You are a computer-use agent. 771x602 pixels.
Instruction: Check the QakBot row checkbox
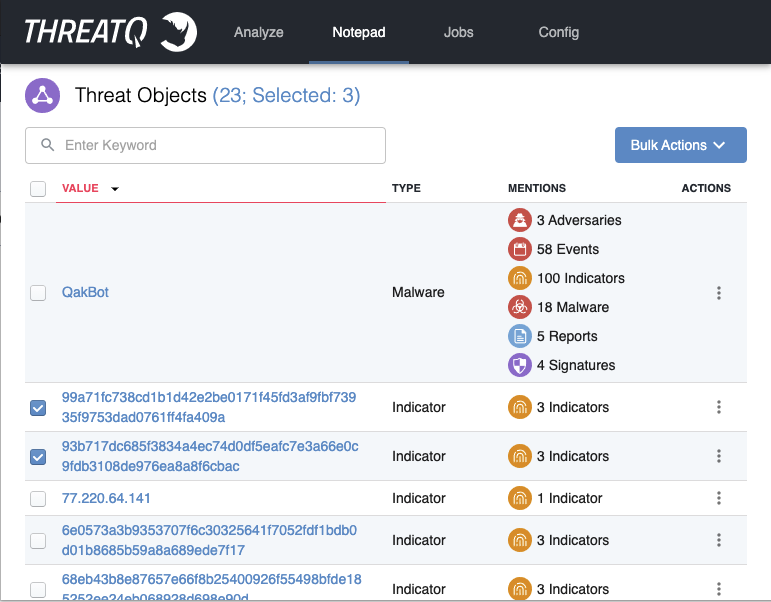point(38,293)
